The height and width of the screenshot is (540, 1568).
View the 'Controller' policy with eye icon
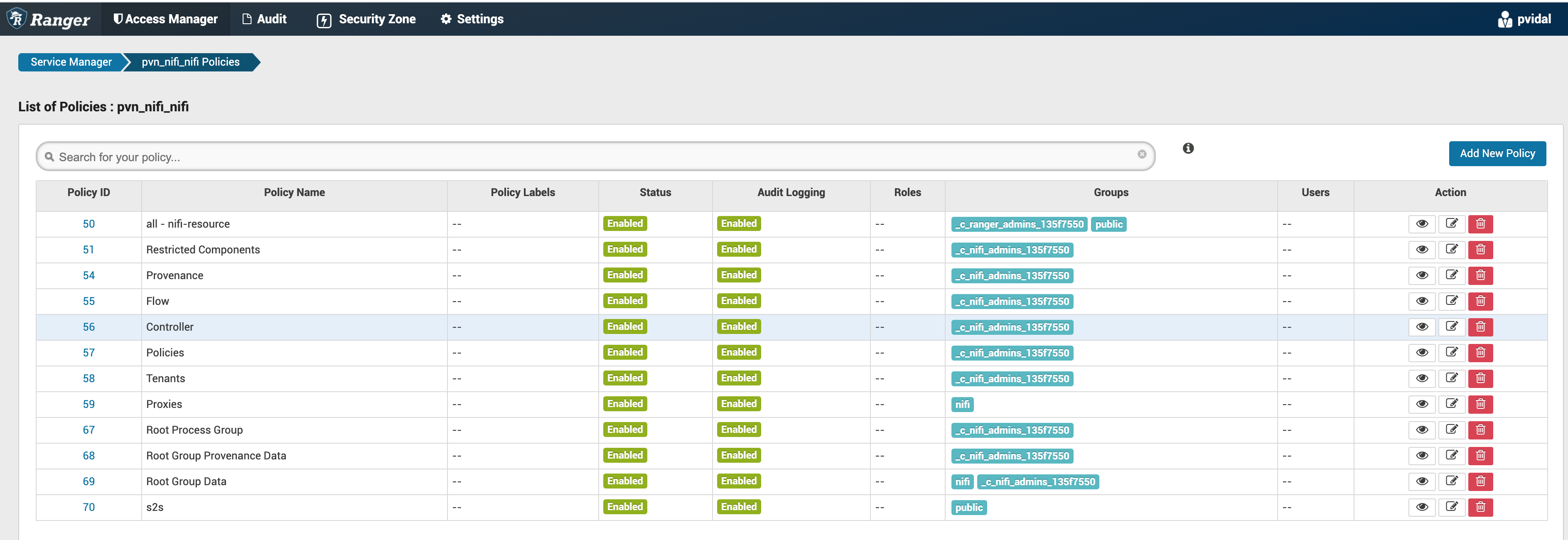click(x=1422, y=327)
